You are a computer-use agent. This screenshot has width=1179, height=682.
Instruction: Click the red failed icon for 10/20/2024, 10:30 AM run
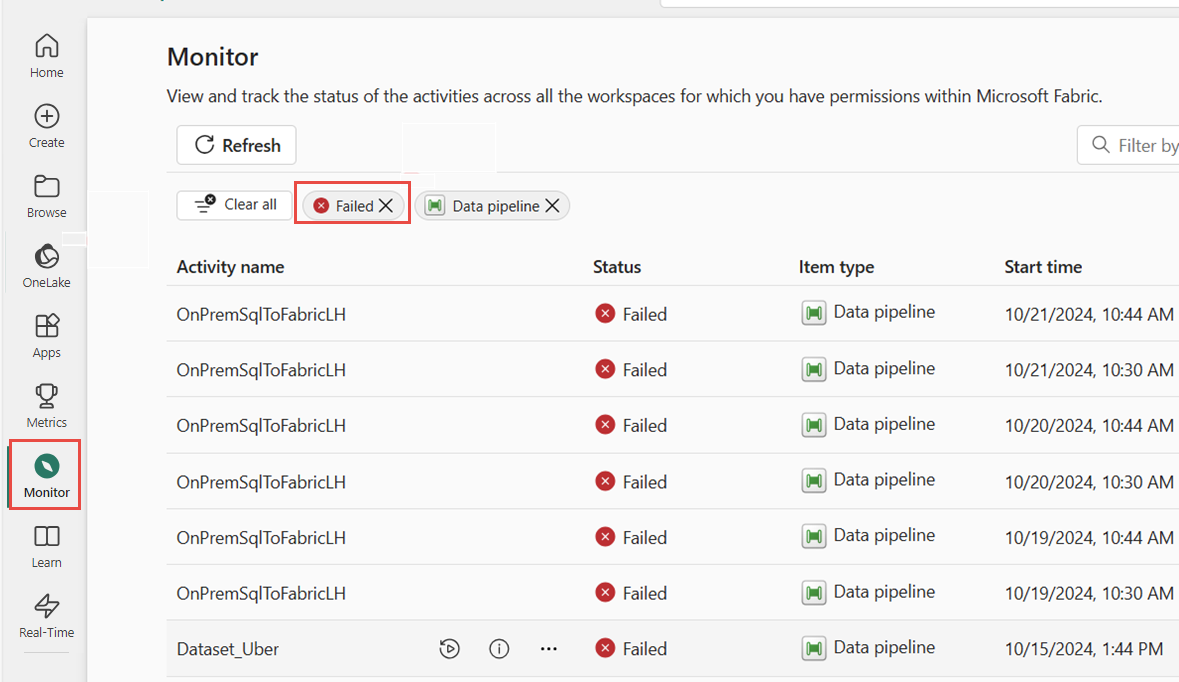point(605,481)
